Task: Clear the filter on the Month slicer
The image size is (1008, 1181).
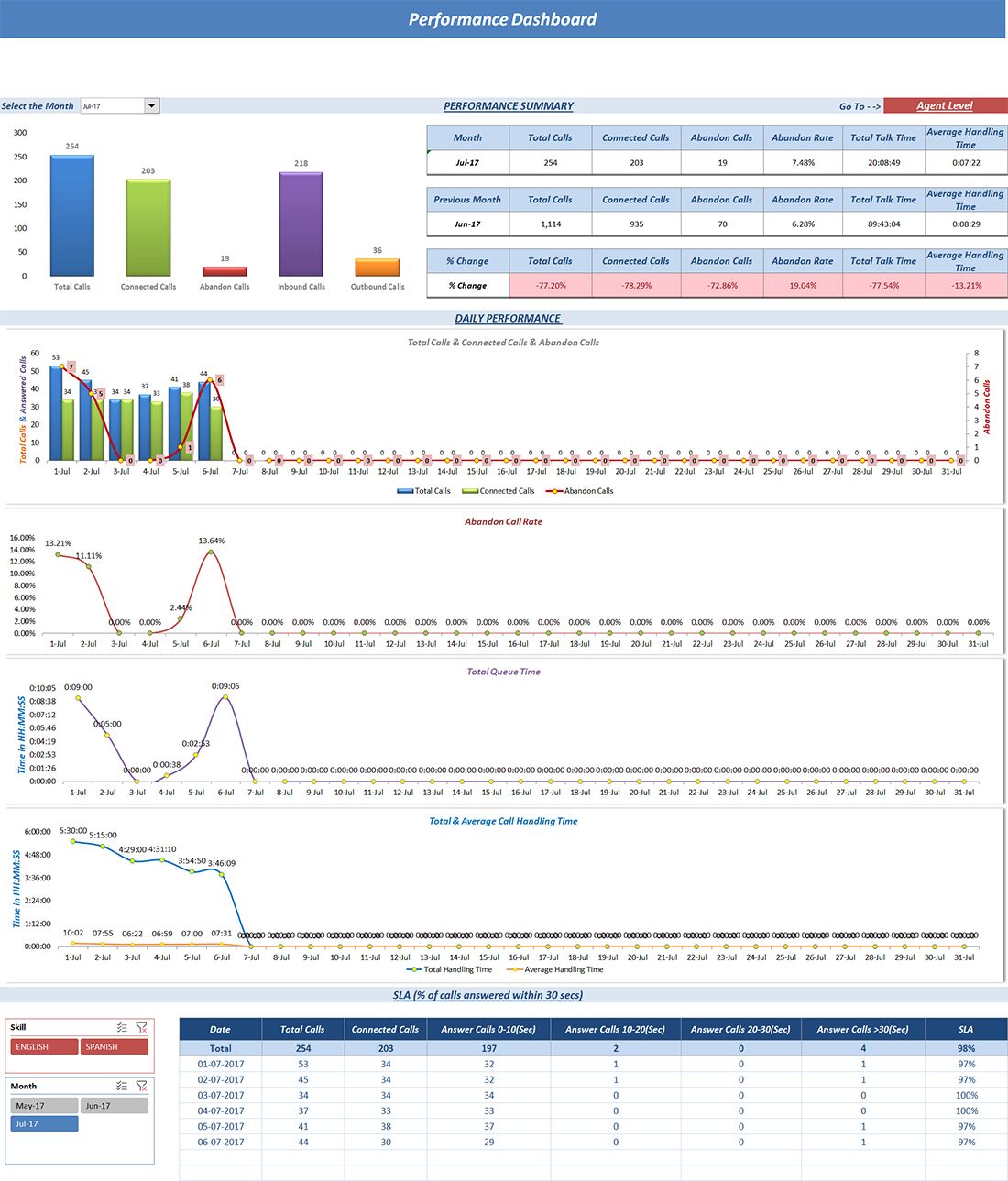Action: [x=142, y=1088]
